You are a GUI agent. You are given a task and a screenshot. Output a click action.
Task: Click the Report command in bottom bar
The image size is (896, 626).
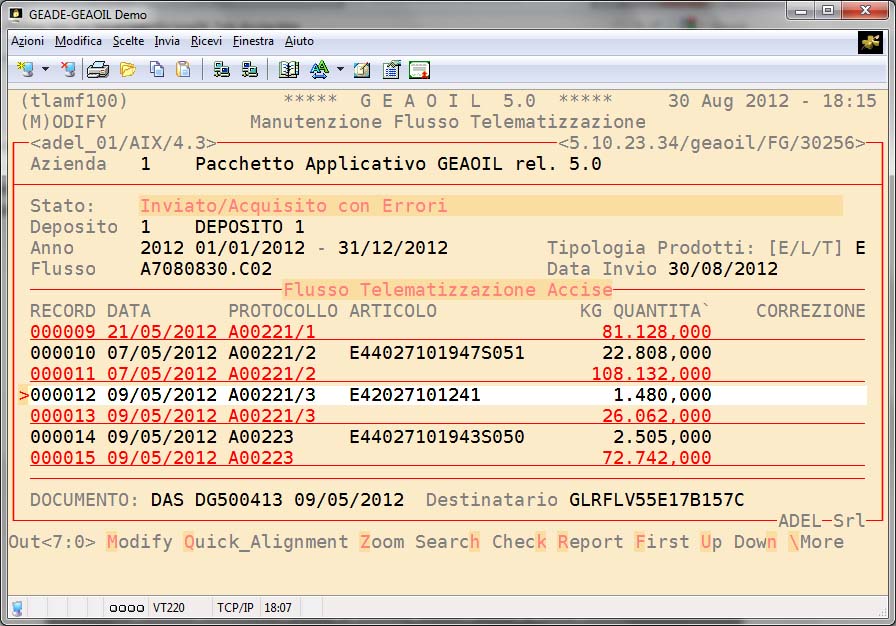coord(590,542)
